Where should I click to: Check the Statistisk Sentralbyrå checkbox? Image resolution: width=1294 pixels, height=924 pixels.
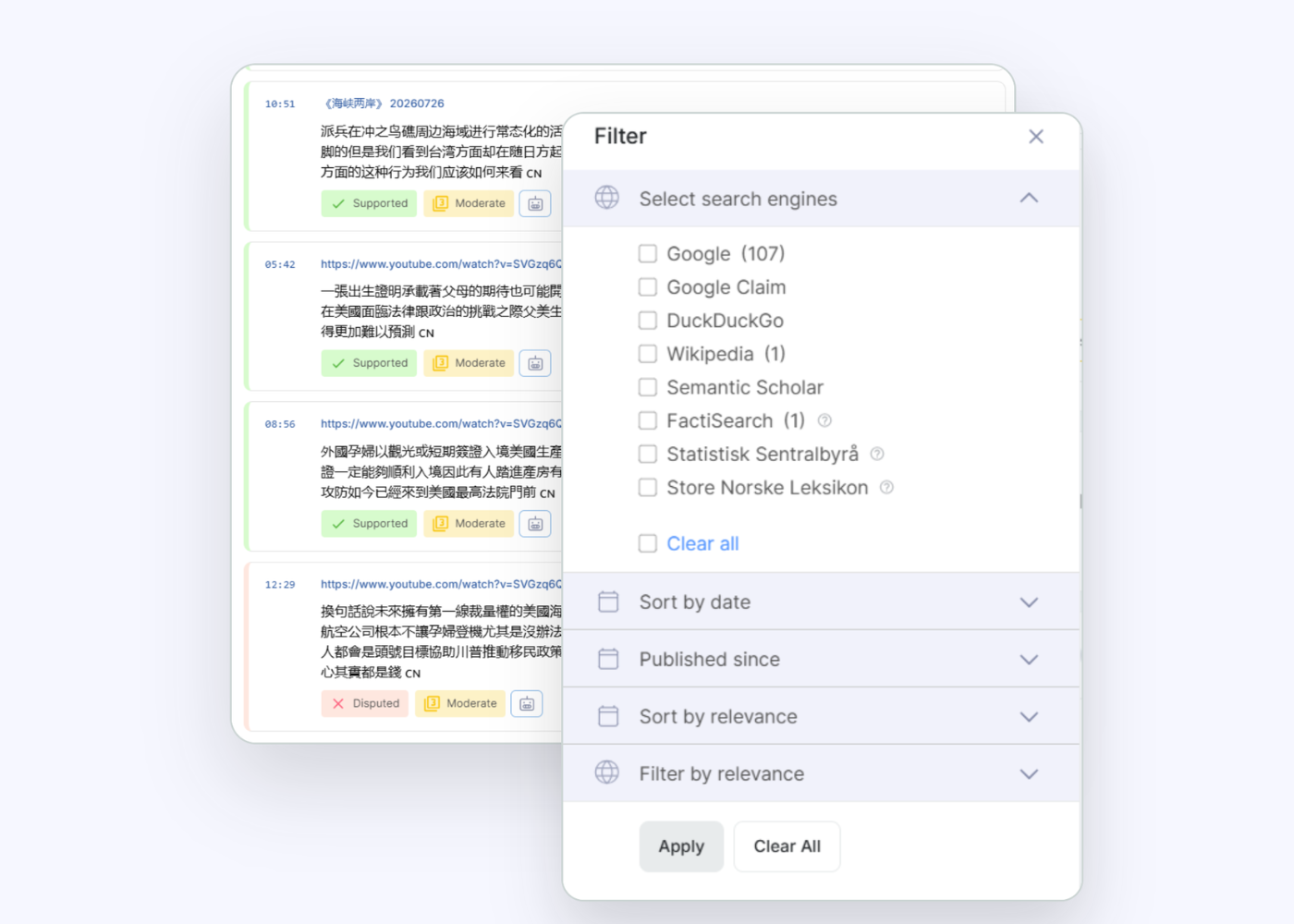[x=648, y=454]
